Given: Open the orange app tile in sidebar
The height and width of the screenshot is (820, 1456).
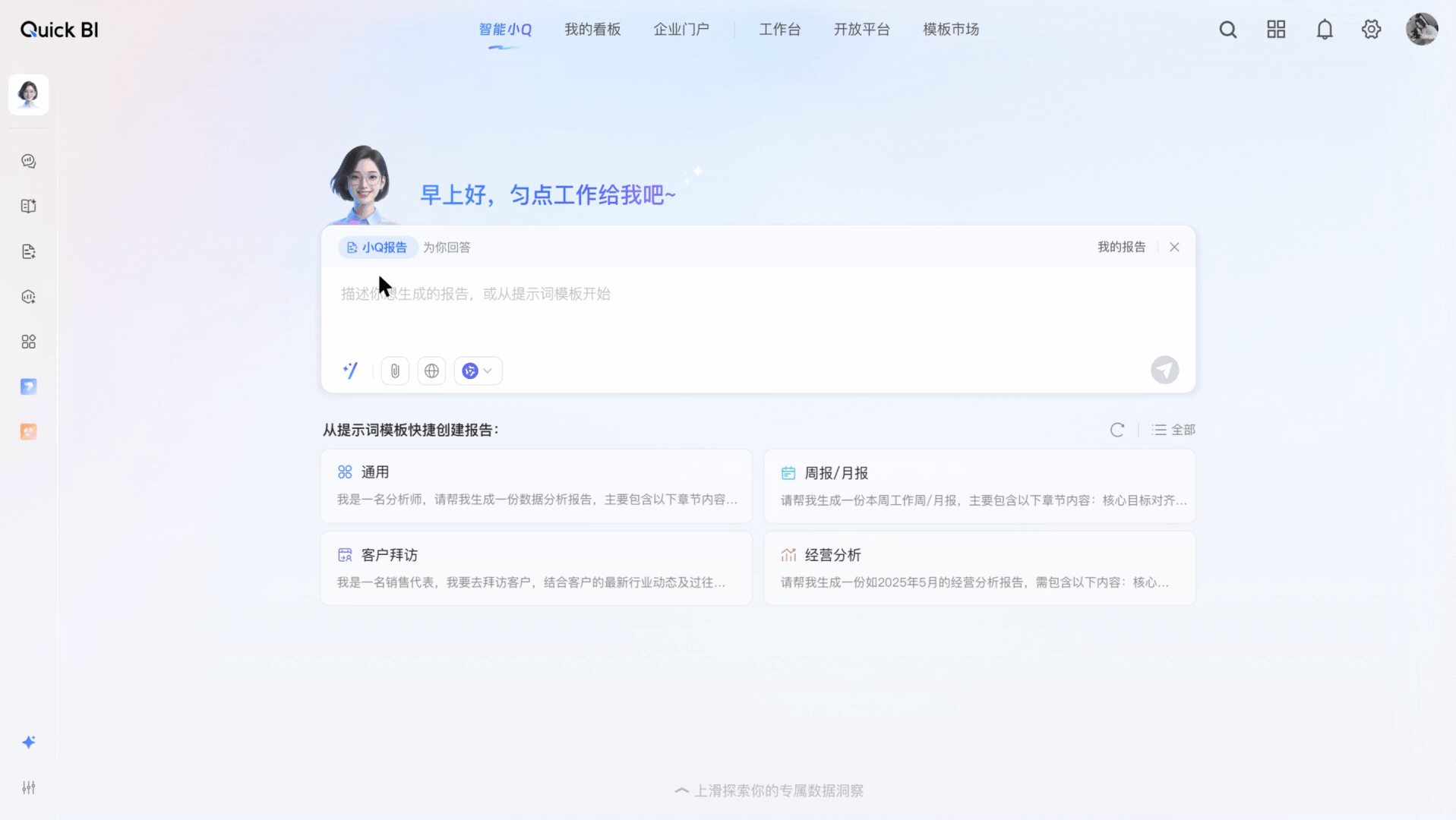Looking at the screenshot, I should (x=29, y=432).
